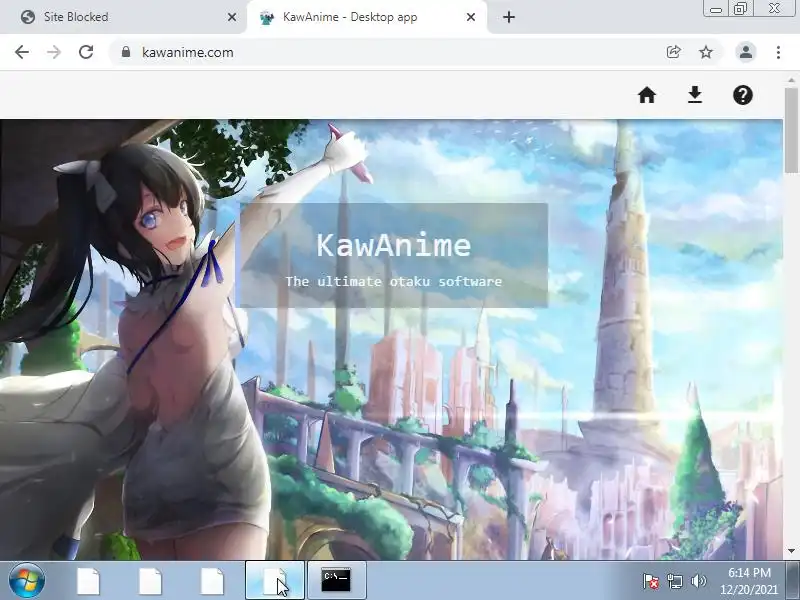Click the padlock site info icon
This screenshot has height=600, width=800.
[x=126, y=52]
